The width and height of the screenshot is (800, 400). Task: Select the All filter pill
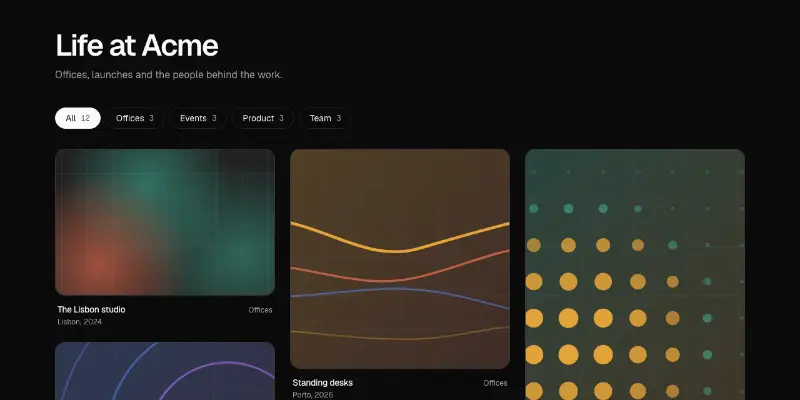pyautogui.click(x=78, y=118)
